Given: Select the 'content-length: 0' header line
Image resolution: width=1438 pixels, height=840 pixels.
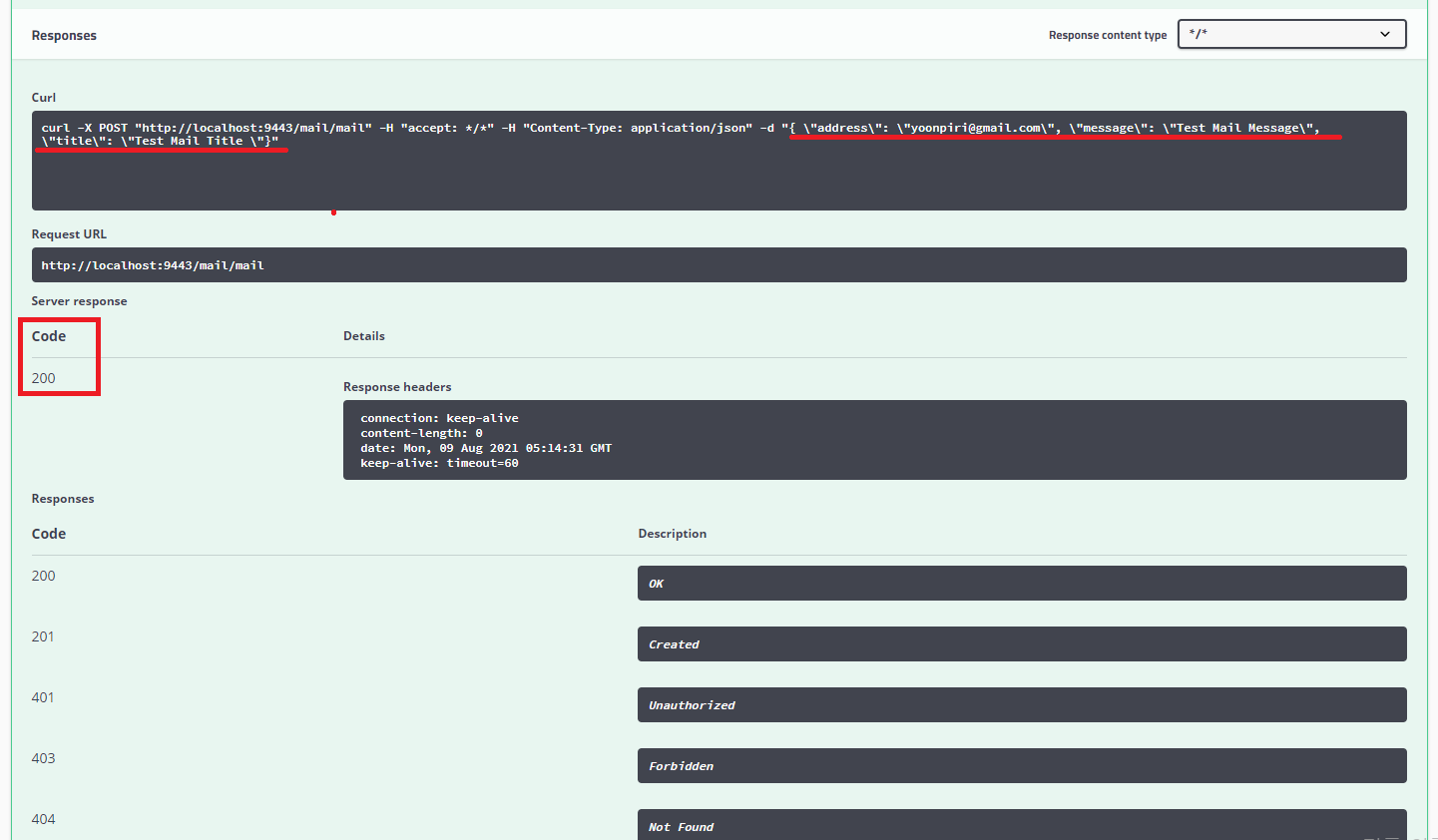Looking at the screenshot, I should [x=421, y=433].
